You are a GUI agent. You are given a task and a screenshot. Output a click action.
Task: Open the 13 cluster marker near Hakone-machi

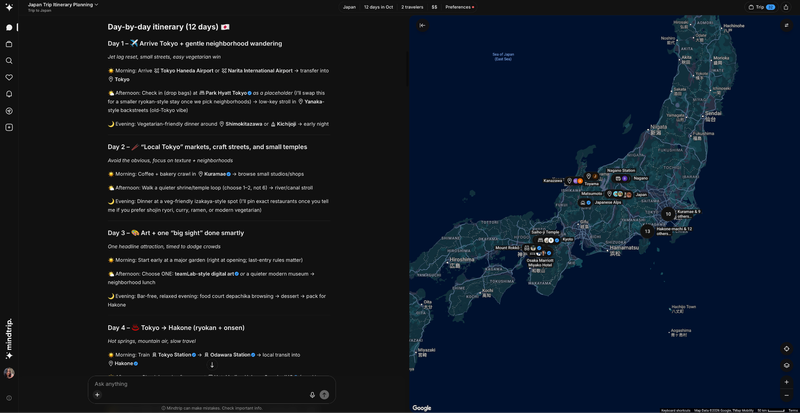(647, 231)
